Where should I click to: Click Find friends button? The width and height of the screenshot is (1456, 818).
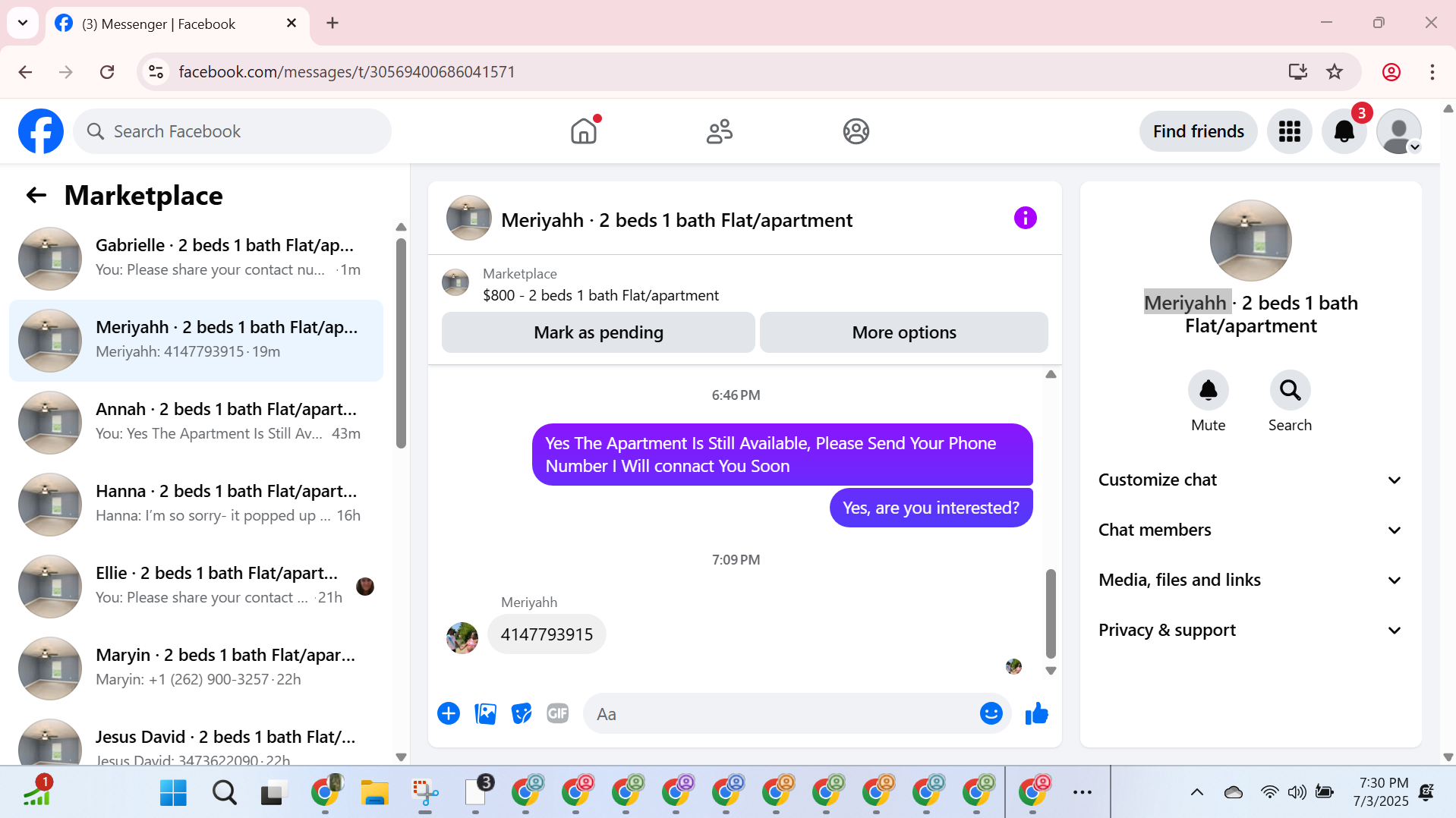point(1198,131)
